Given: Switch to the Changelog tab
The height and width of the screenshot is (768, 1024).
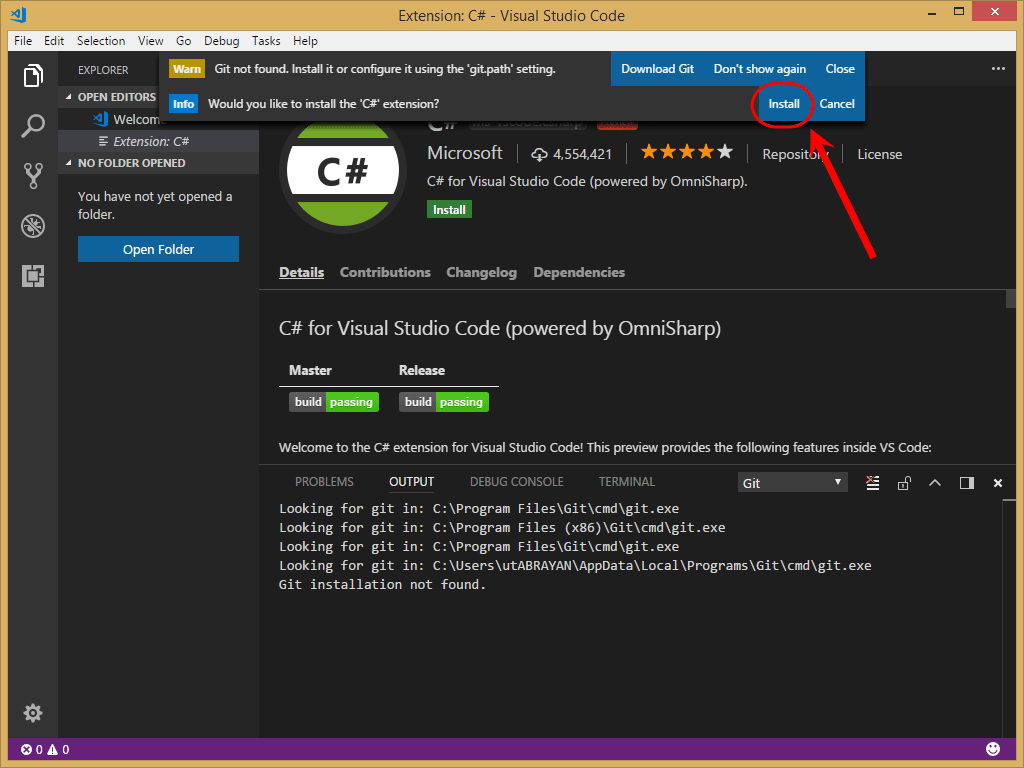Looking at the screenshot, I should pyautogui.click(x=481, y=272).
